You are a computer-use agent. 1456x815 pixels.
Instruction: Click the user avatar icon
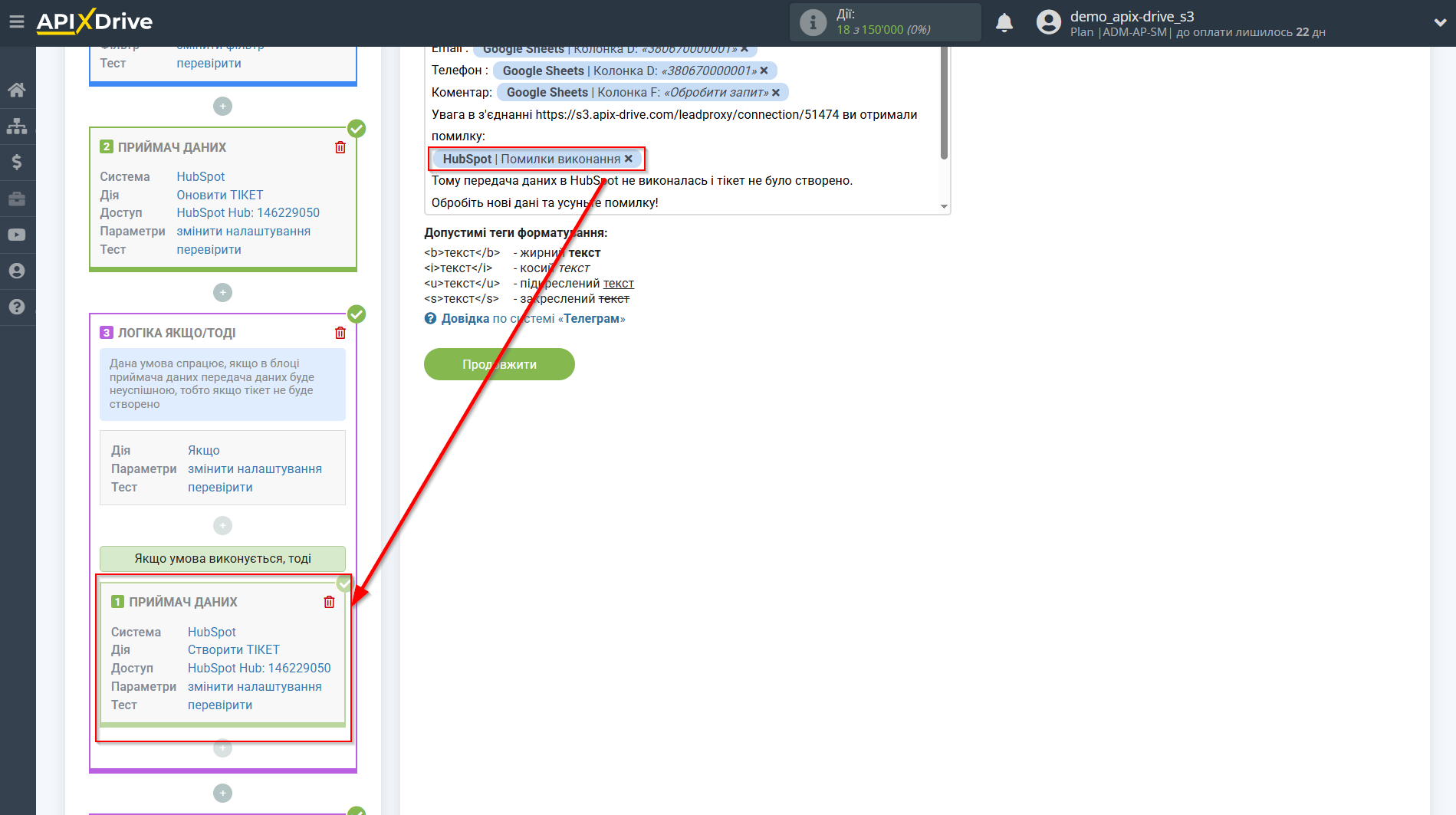[x=1048, y=22]
